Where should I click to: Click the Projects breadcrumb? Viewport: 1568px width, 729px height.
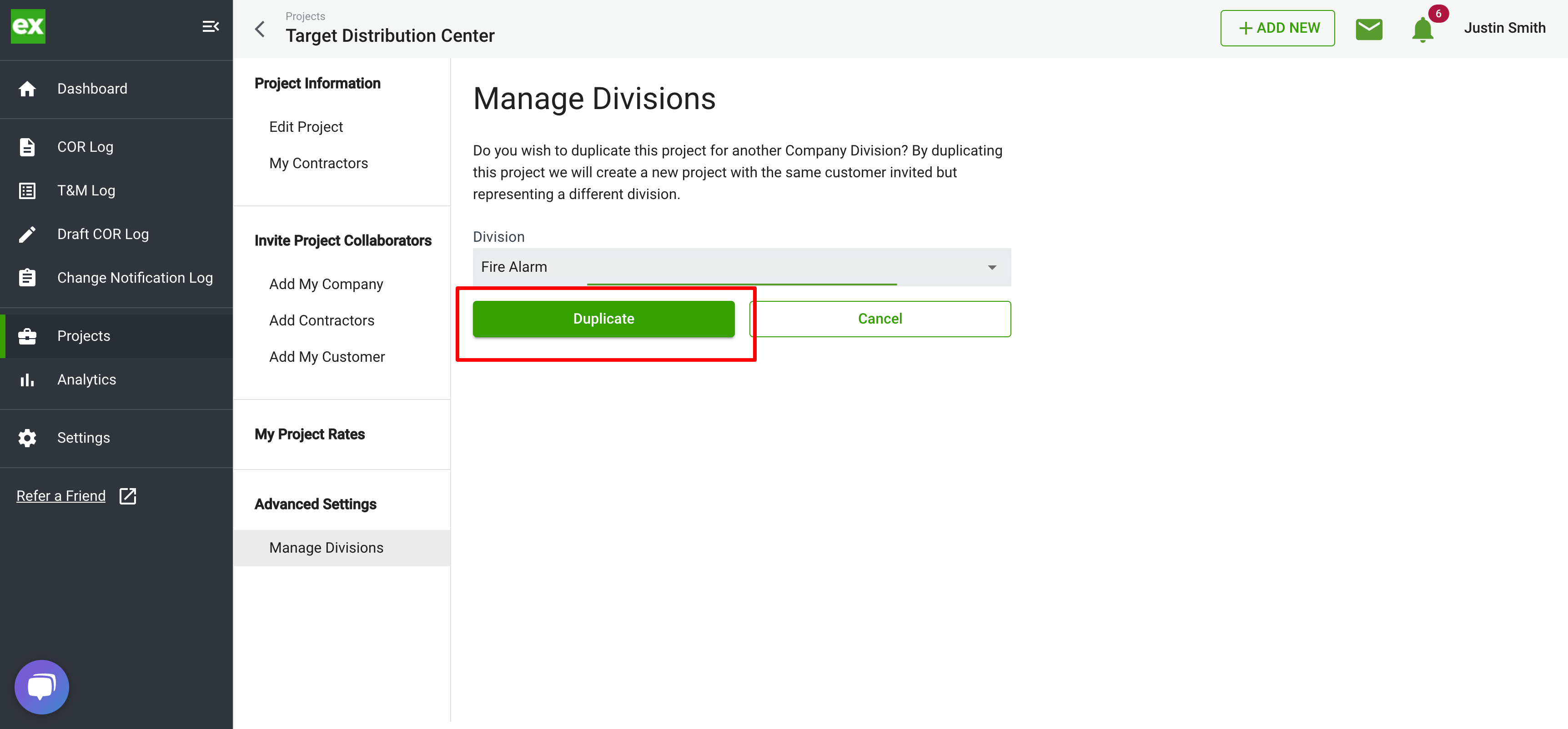(x=305, y=16)
